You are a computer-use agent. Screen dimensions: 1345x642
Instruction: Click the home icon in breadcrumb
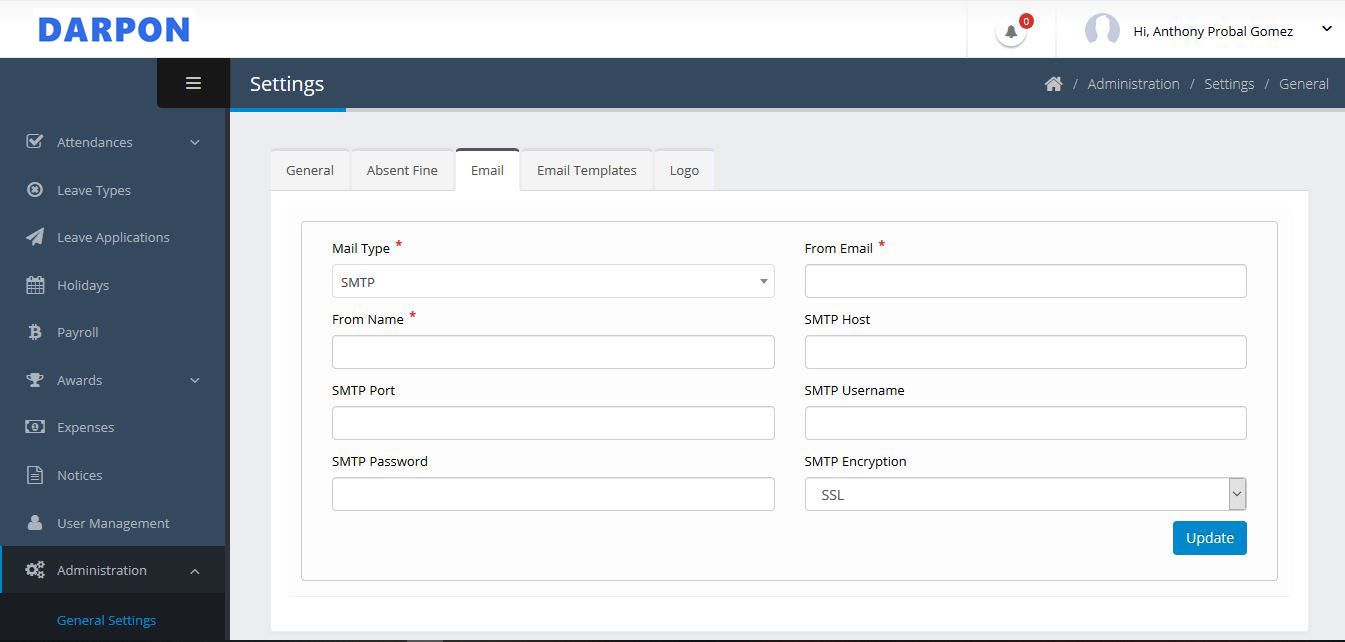(x=1053, y=84)
